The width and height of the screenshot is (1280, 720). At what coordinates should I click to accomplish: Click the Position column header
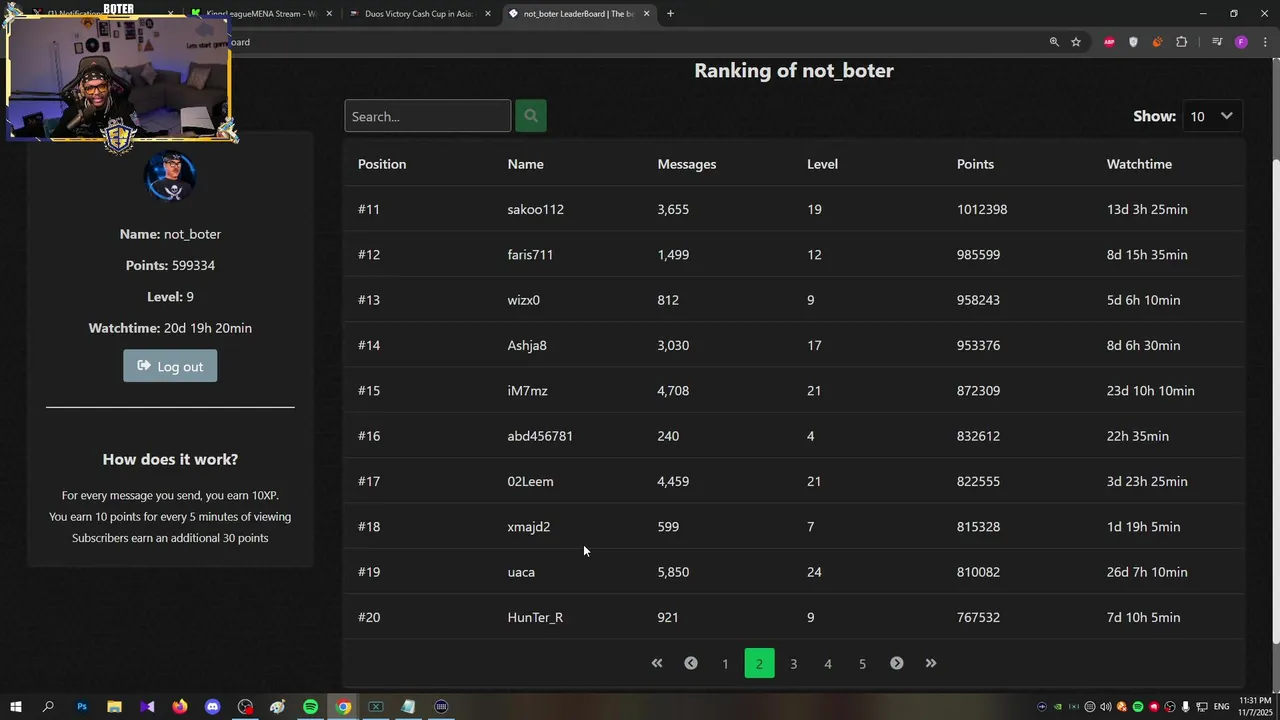pos(382,164)
